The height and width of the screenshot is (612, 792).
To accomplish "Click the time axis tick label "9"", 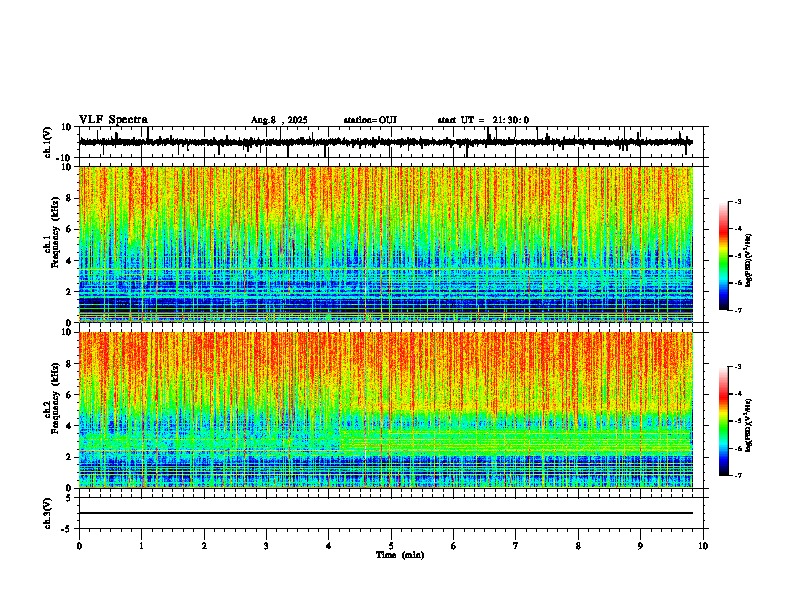I will (x=640, y=546).
